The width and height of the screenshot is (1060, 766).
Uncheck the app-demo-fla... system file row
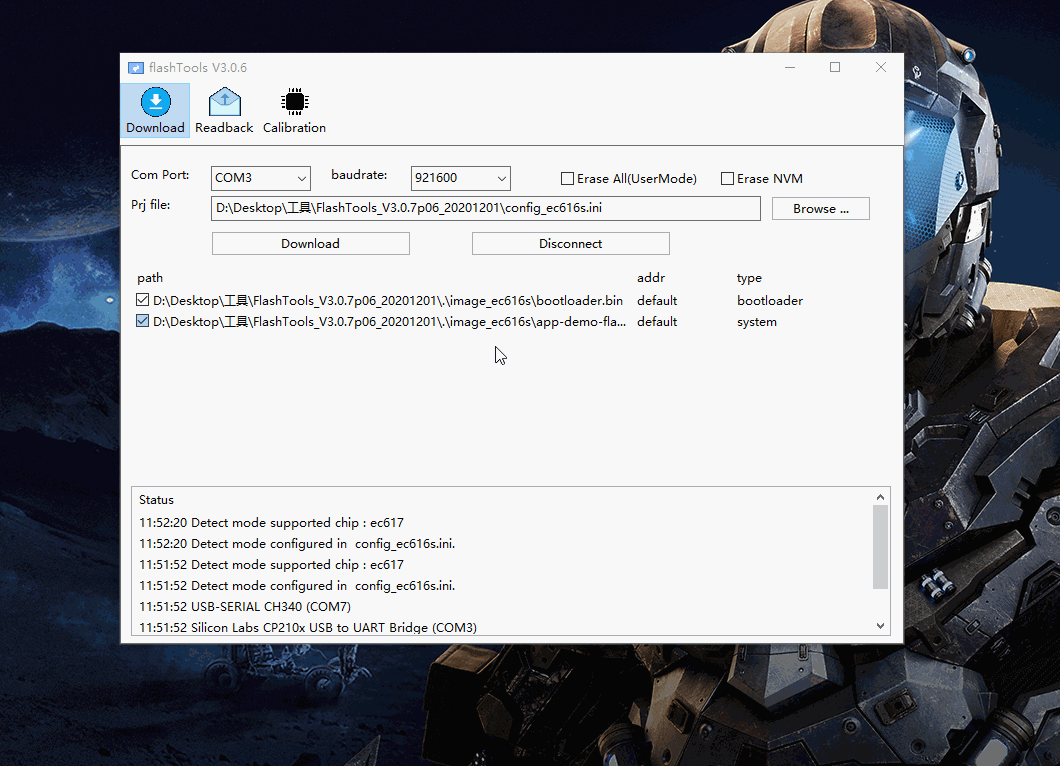[x=142, y=320]
